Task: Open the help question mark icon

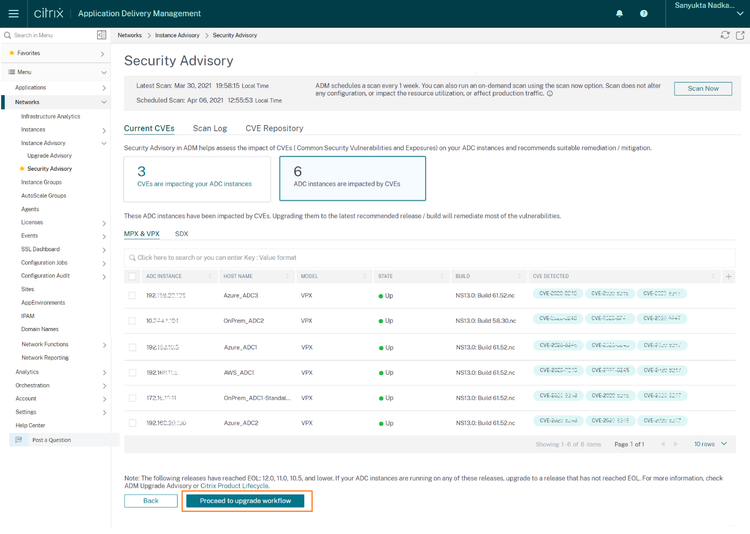Action: coord(644,13)
